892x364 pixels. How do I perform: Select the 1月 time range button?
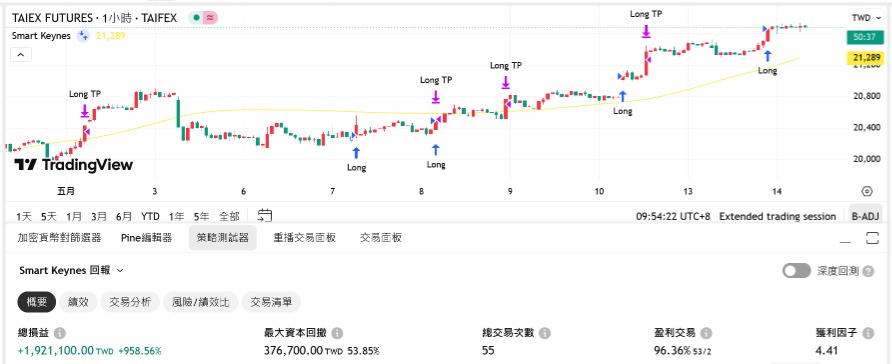click(x=74, y=216)
